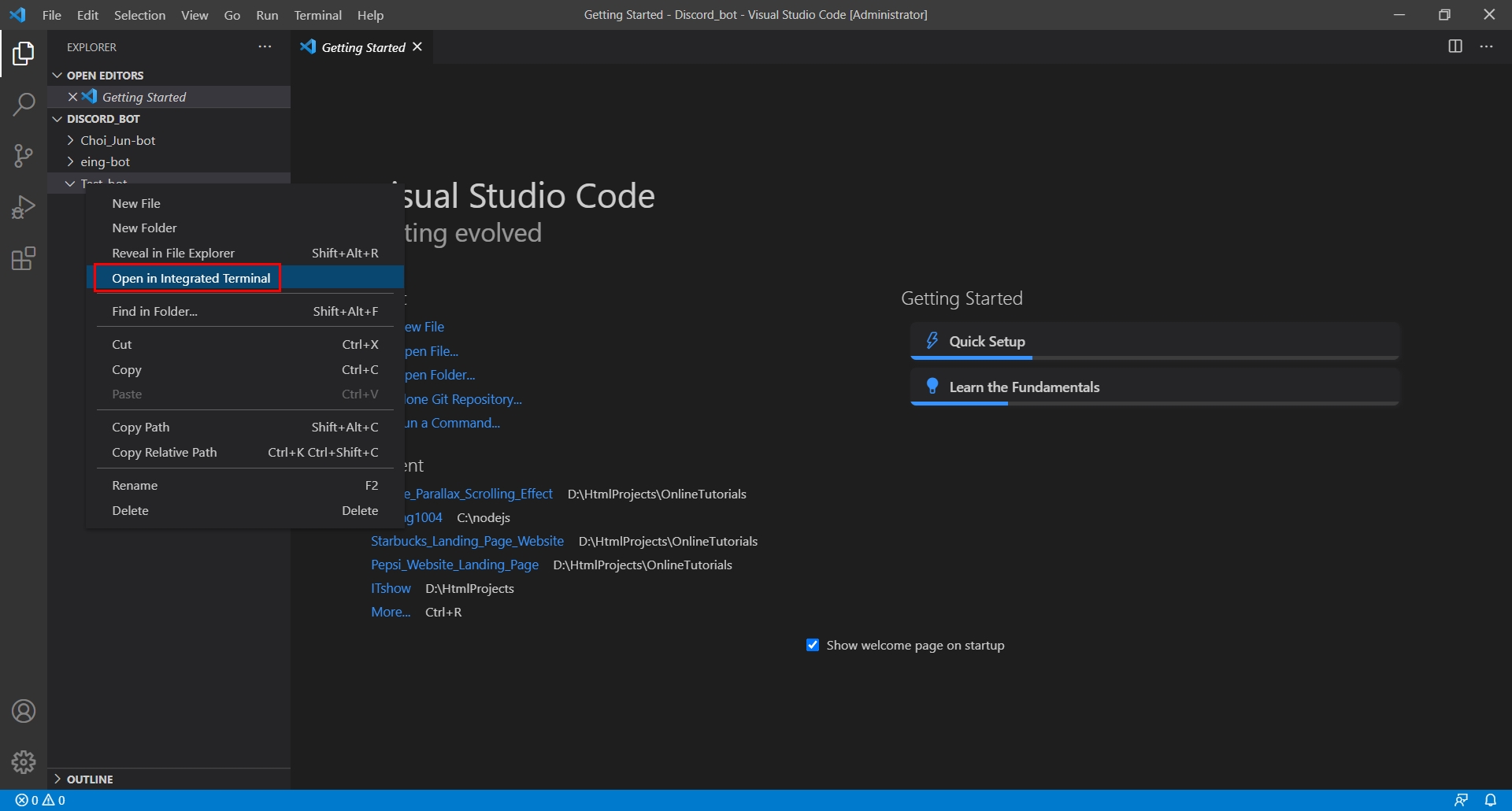This screenshot has height=811, width=1512.
Task: Choose Copy Relative Path option
Action: click(245, 452)
